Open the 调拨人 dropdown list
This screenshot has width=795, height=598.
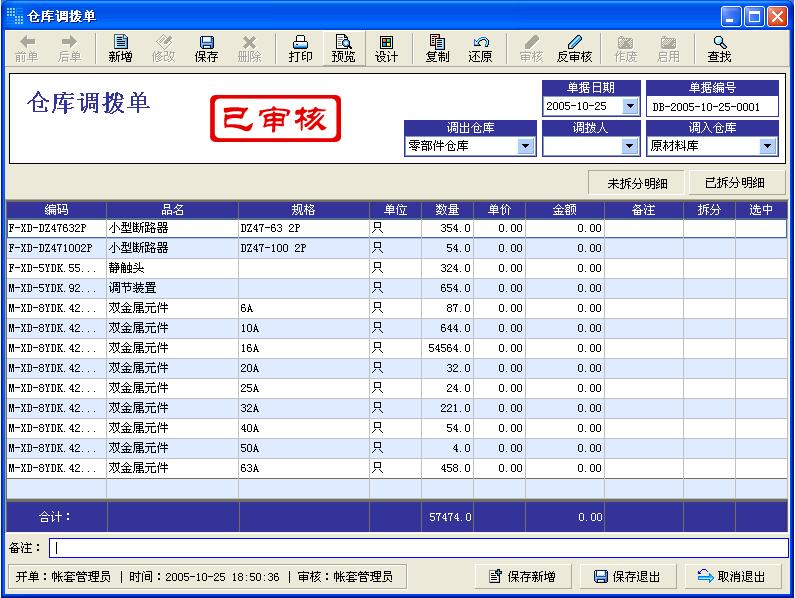tap(630, 146)
